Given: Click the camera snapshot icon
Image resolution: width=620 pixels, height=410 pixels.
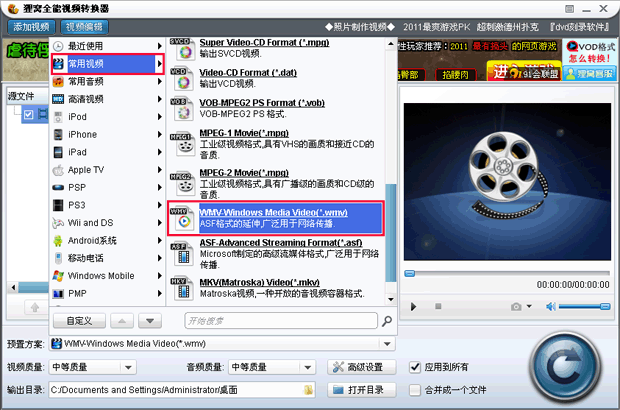Looking at the screenshot, I should pyautogui.click(x=516, y=306).
